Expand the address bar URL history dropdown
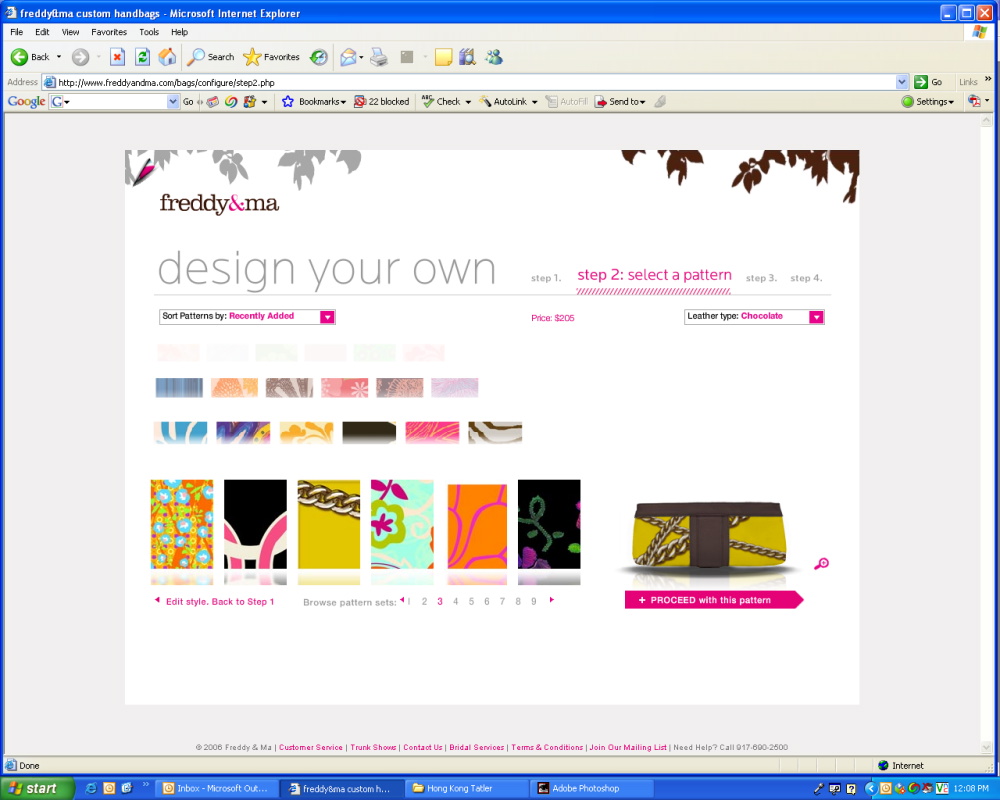The height and width of the screenshot is (800, 1000). [x=902, y=82]
